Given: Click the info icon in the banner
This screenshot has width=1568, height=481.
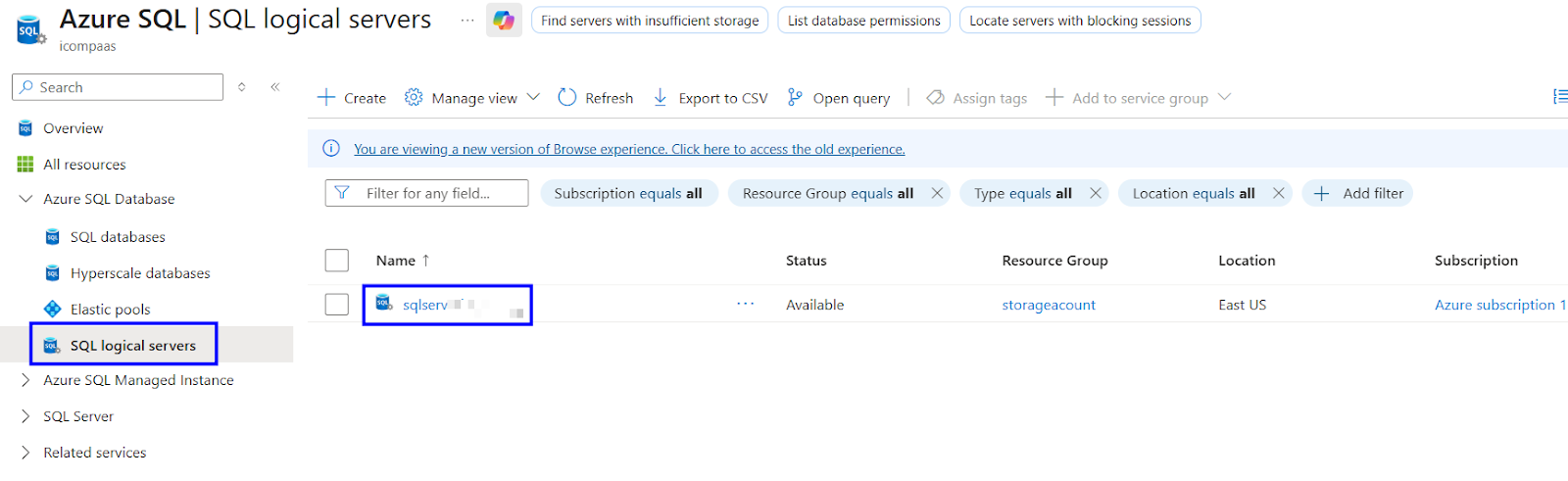Looking at the screenshot, I should tap(331, 149).
